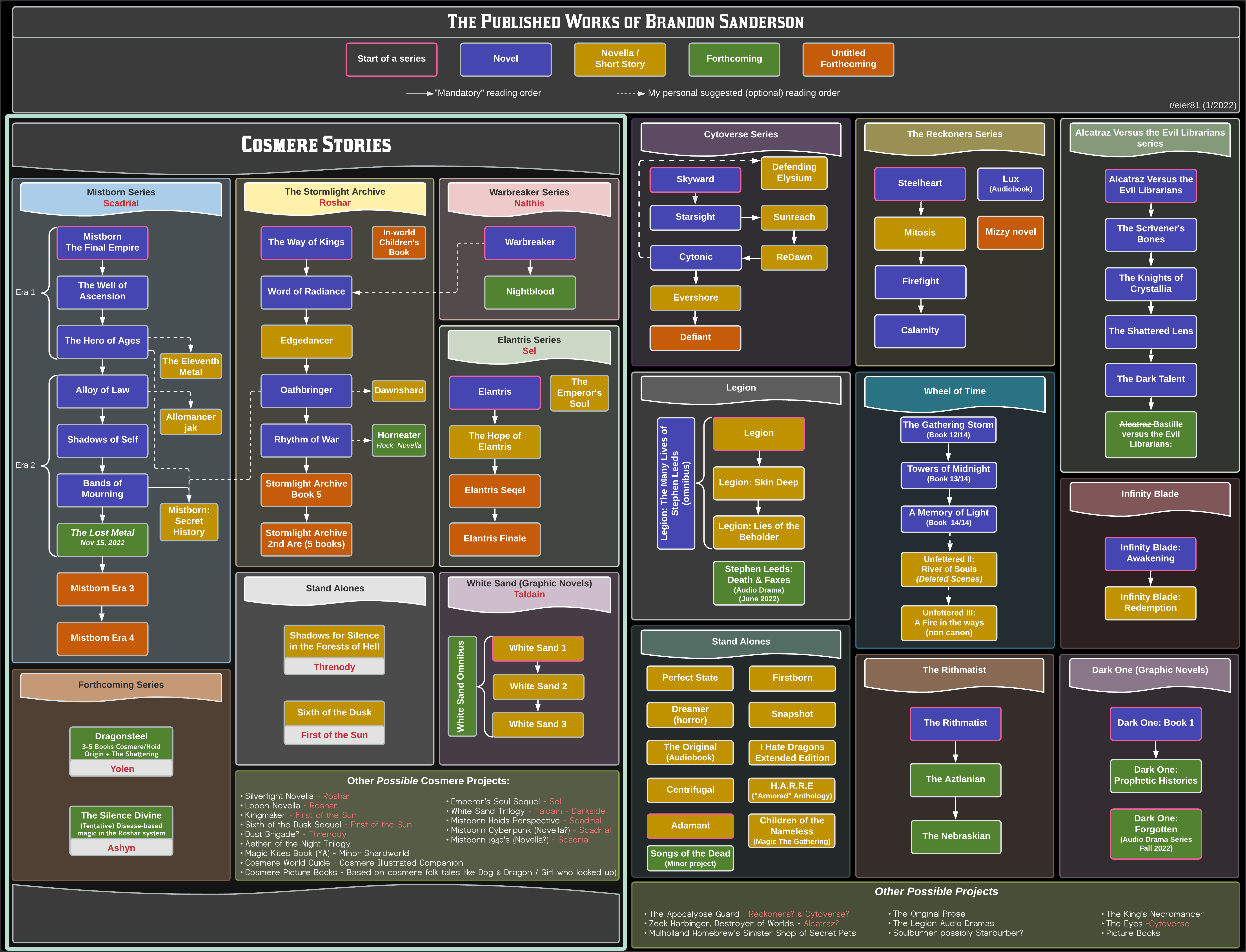This screenshot has height=952, width=1246.
Task: Click the vertical 'White Sand Omnibus' box
Action: click(461, 686)
